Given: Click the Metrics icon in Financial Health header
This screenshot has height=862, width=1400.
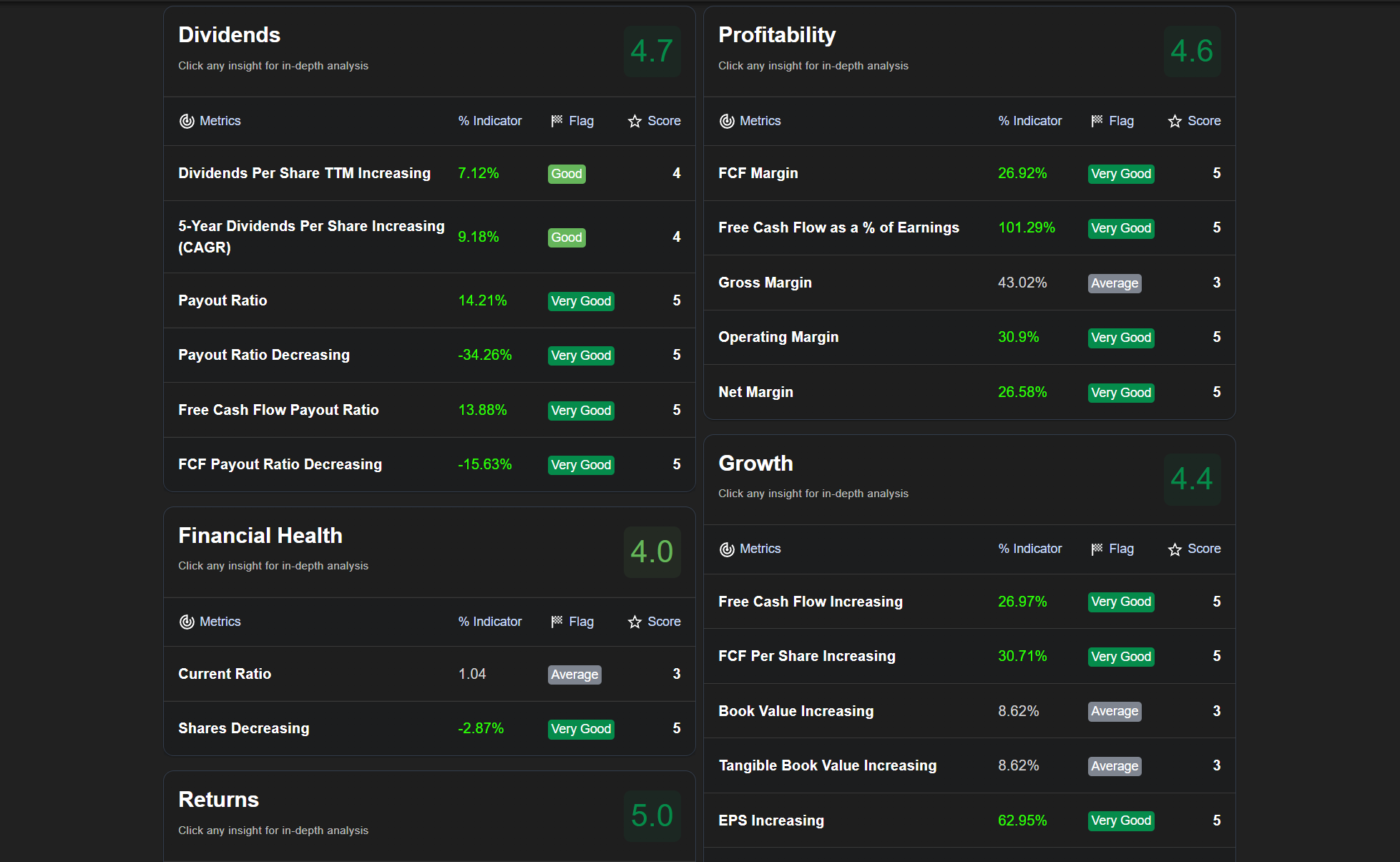Looking at the screenshot, I should point(187,622).
